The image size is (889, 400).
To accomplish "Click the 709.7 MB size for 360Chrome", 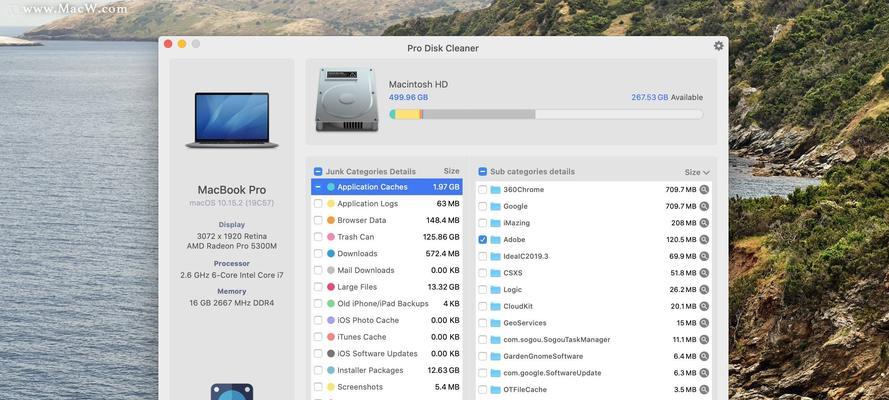I will pyautogui.click(x=681, y=190).
